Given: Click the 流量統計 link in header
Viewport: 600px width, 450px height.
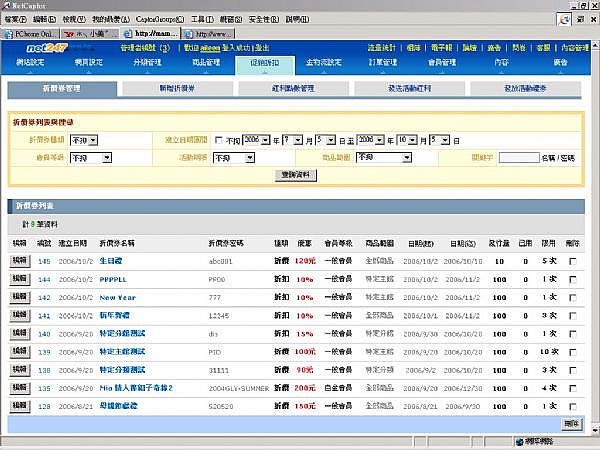Looking at the screenshot, I should pyautogui.click(x=382, y=48).
